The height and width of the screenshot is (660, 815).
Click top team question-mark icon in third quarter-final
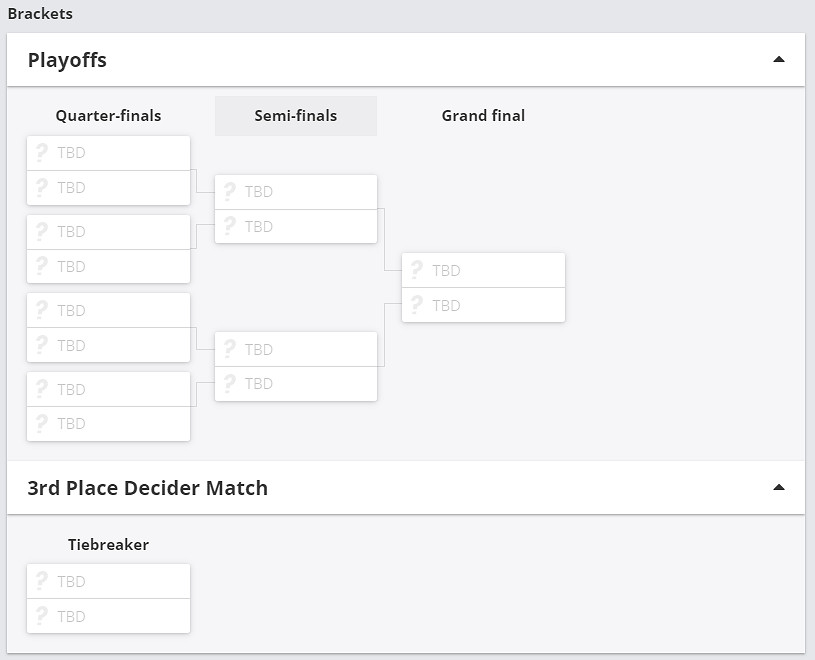click(42, 310)
